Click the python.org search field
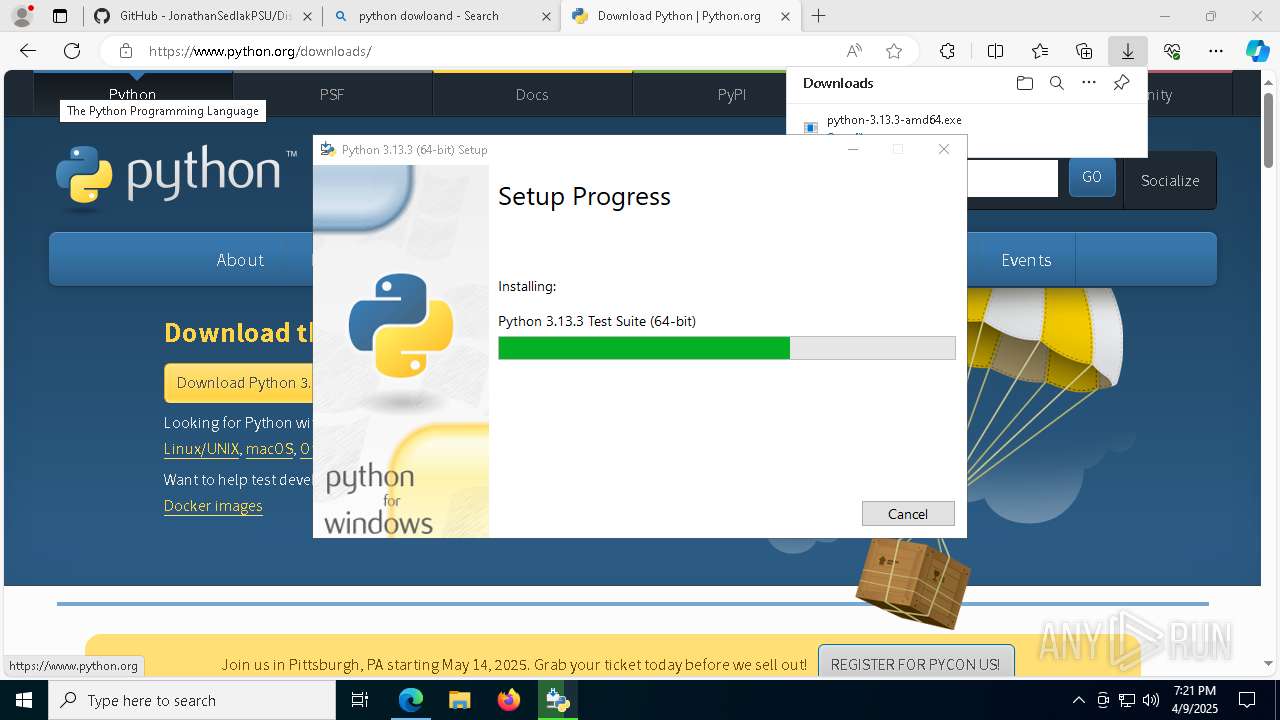Screen dimensions: 1280x720 (1012, 178)
